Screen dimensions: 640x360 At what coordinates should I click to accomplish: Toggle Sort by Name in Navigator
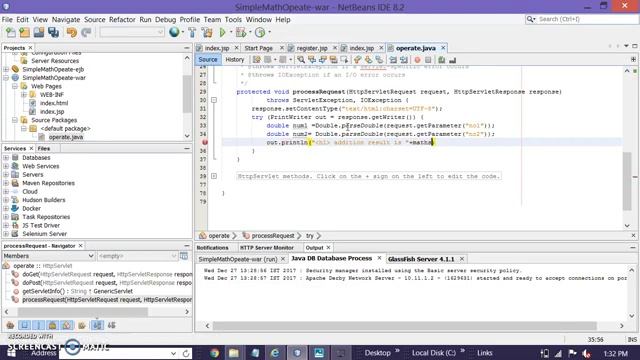(x=97, y=325)
